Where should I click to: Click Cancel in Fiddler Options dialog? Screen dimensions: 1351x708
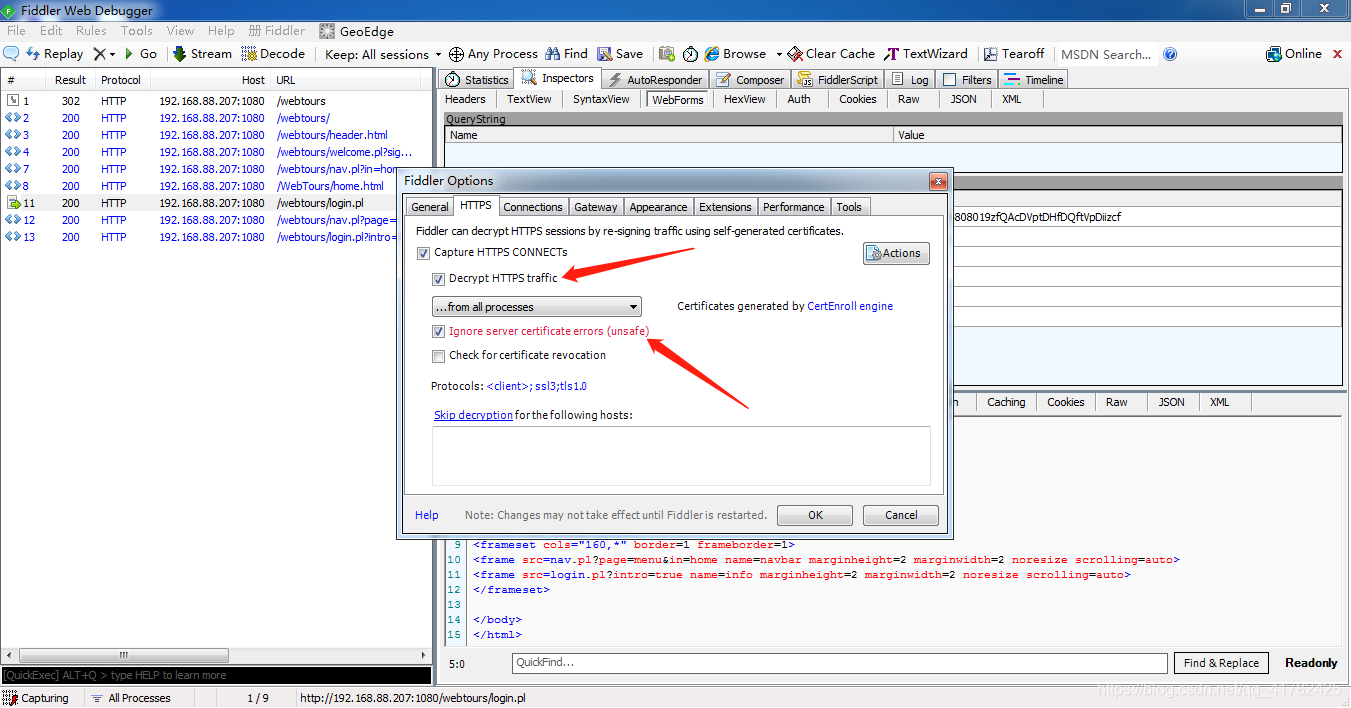[901, 515]
